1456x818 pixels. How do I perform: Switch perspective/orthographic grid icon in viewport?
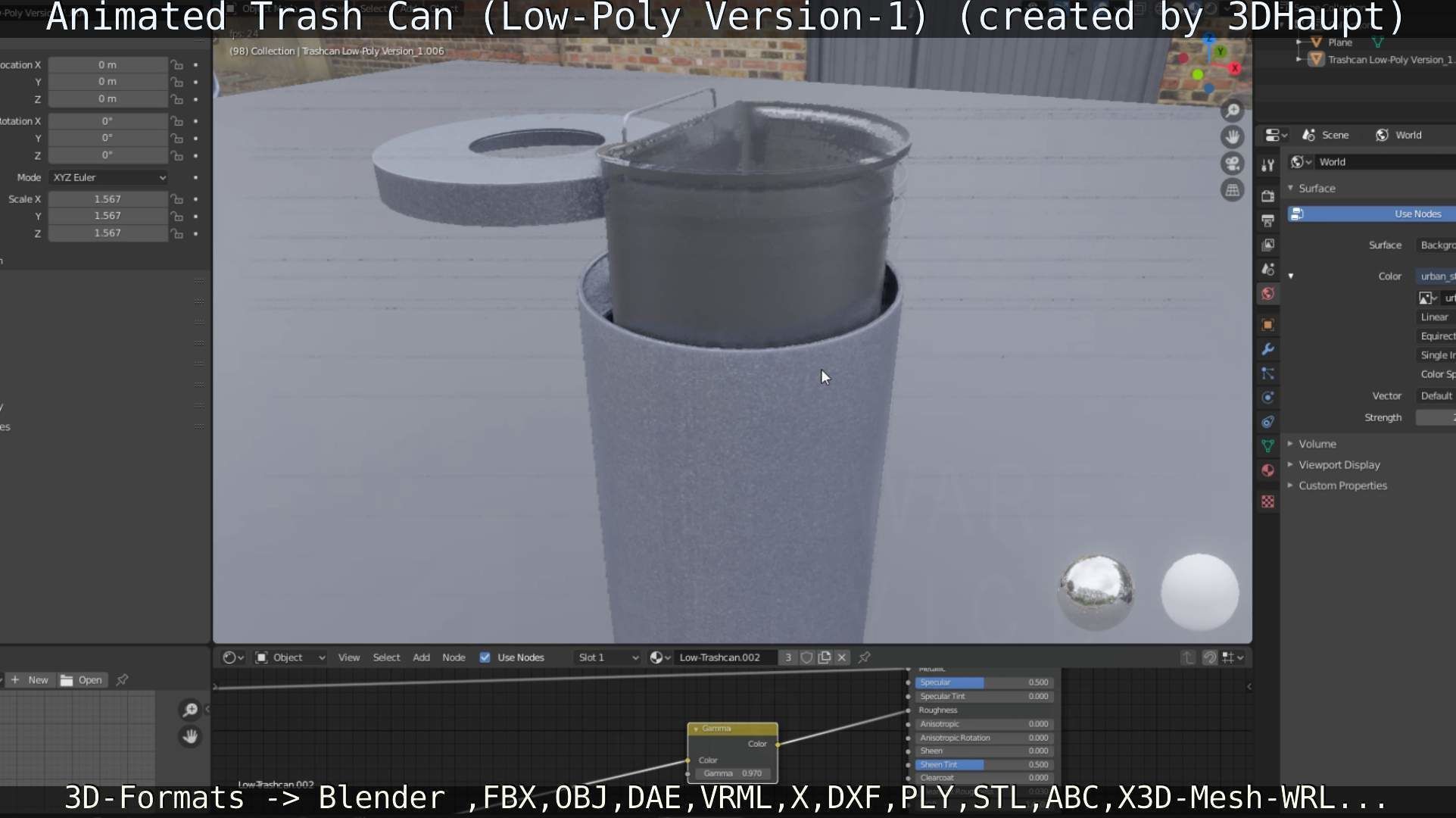tap(1233, 190)
